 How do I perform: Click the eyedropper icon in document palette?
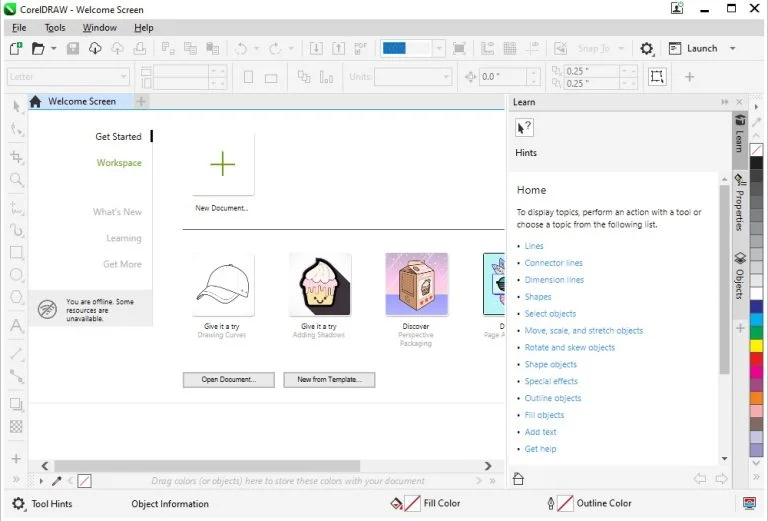click(57, 481)
